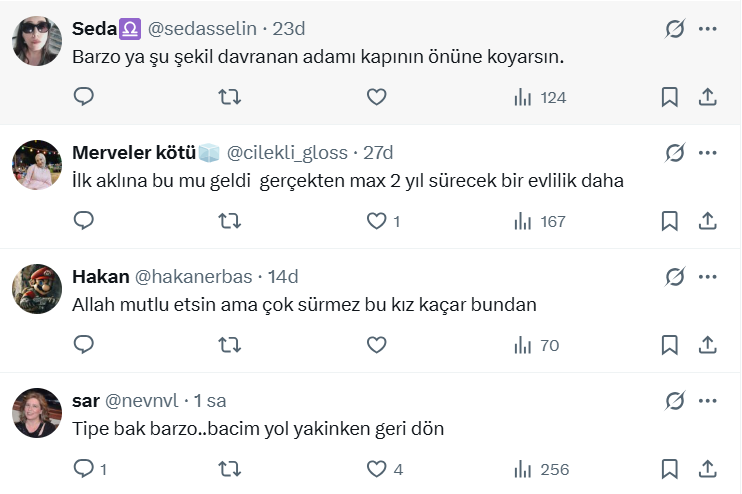View analytics on Merveler kötü's tweet
Screen dimensions: 742x494
[x=539, y=221]
